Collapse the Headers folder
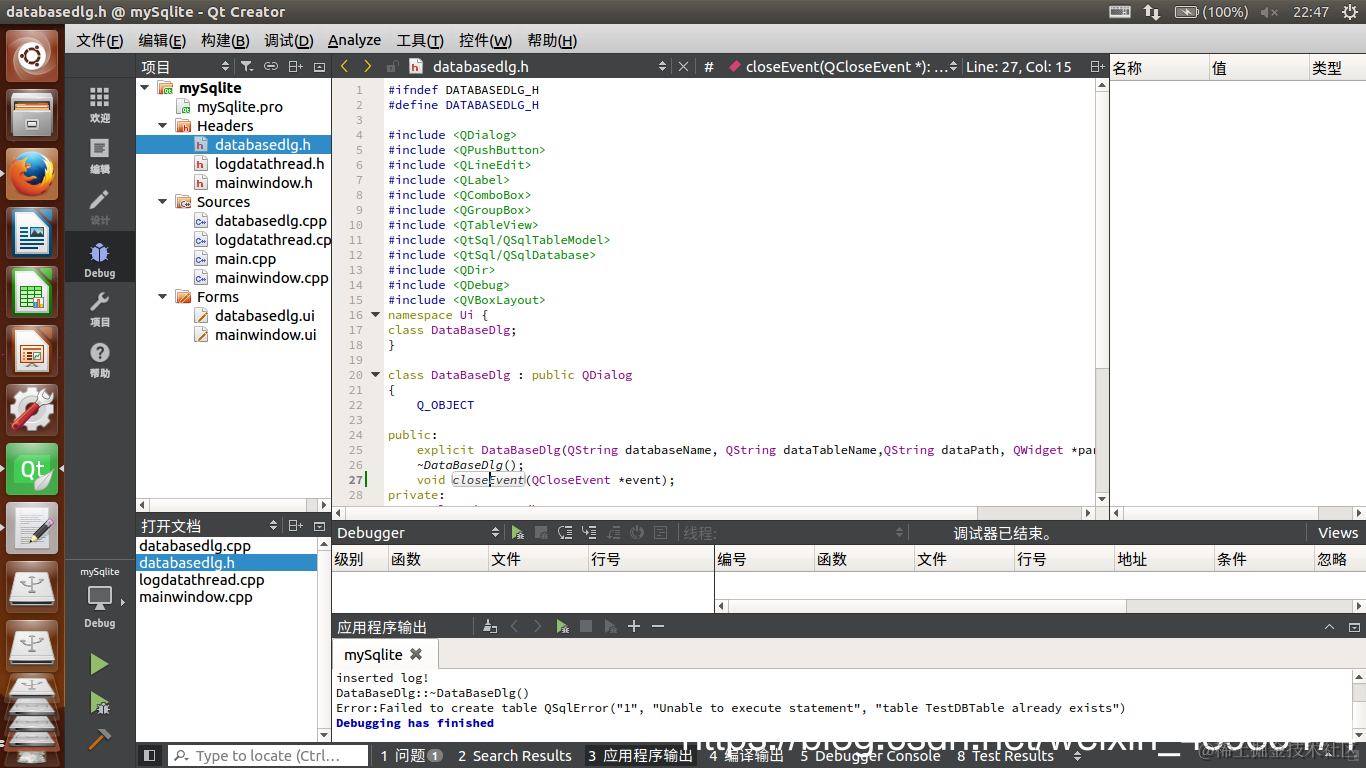 163,126
